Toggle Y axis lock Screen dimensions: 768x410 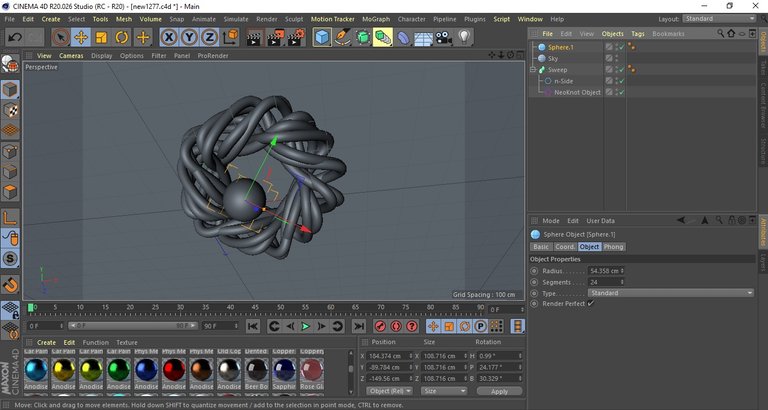click(x=189, y=37)
